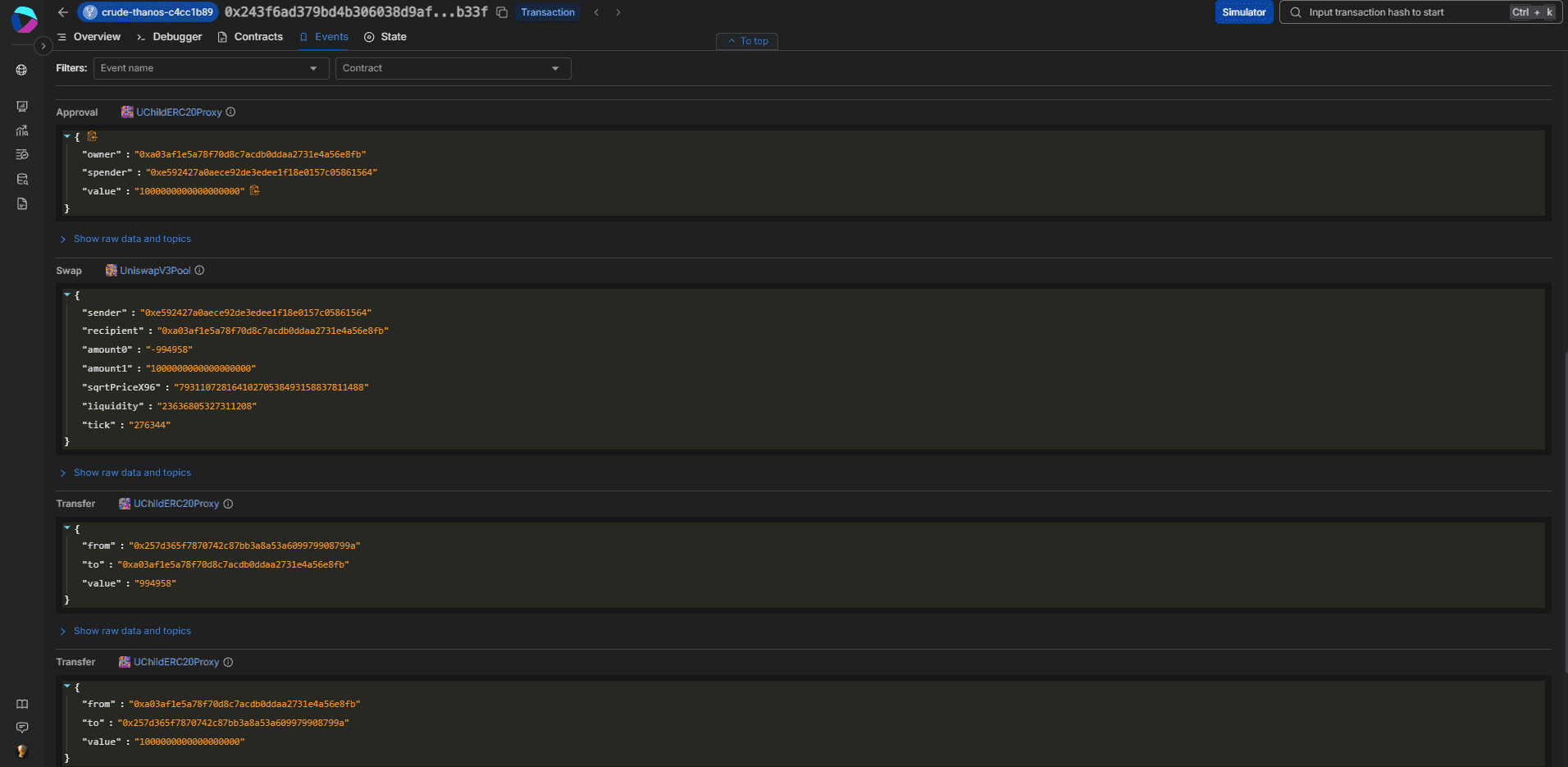Open the Event name filter dropdown
This screenshot has width=1568, height=767.
point(210,68)
